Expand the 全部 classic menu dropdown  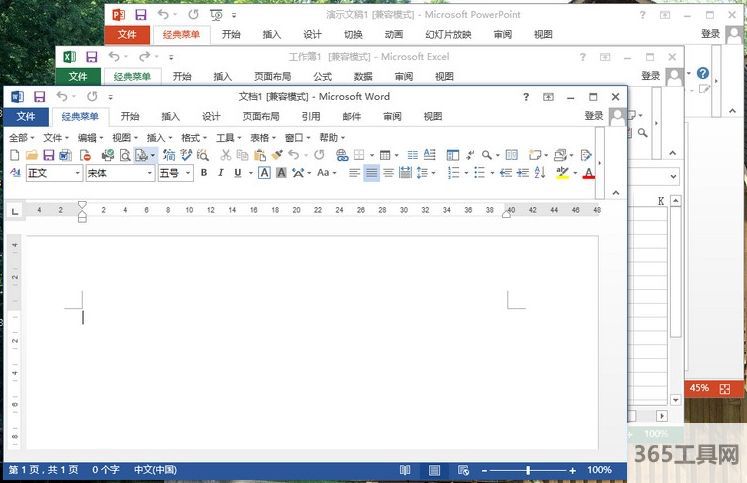pos(22,138)
